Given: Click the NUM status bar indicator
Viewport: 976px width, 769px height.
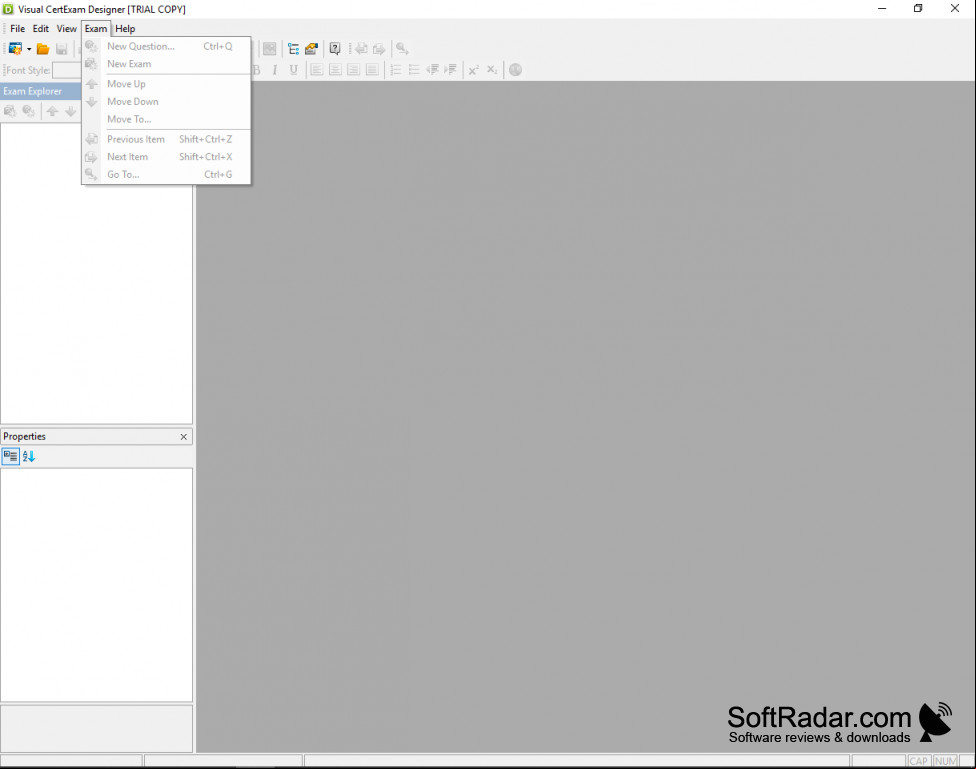Looking at the screenshot, I should pyautogui.click(x=946, y=761).
